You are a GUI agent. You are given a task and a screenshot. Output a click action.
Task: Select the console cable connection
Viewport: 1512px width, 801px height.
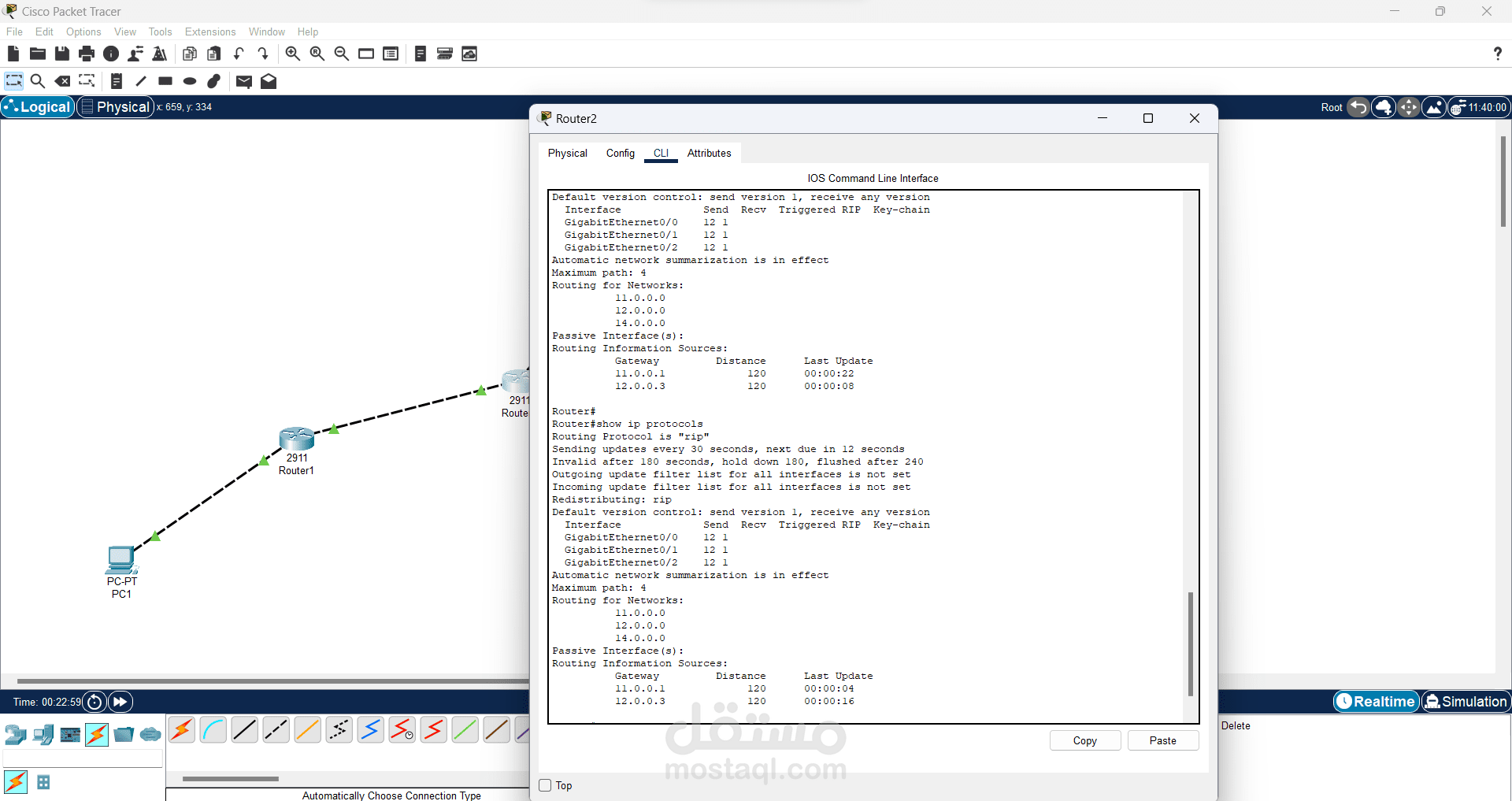click(x=213, y=730)
